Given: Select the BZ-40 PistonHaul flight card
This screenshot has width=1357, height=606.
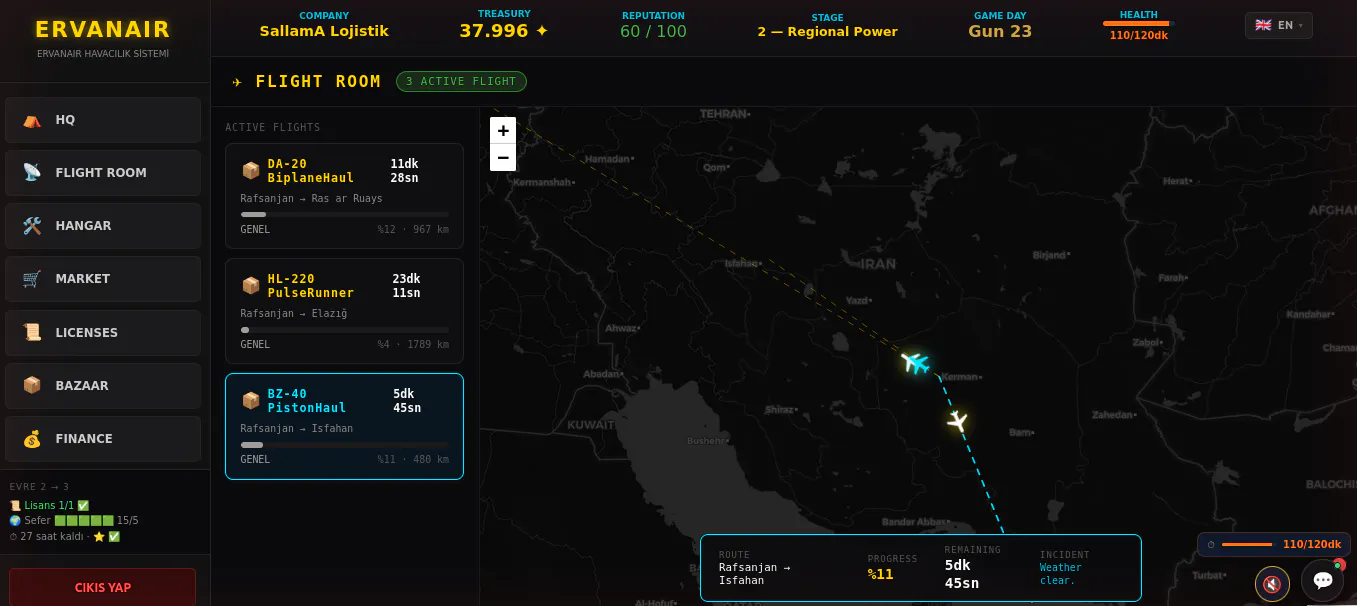Looking at the screenshot, I should pyautogui.click(x=344, y=427).
